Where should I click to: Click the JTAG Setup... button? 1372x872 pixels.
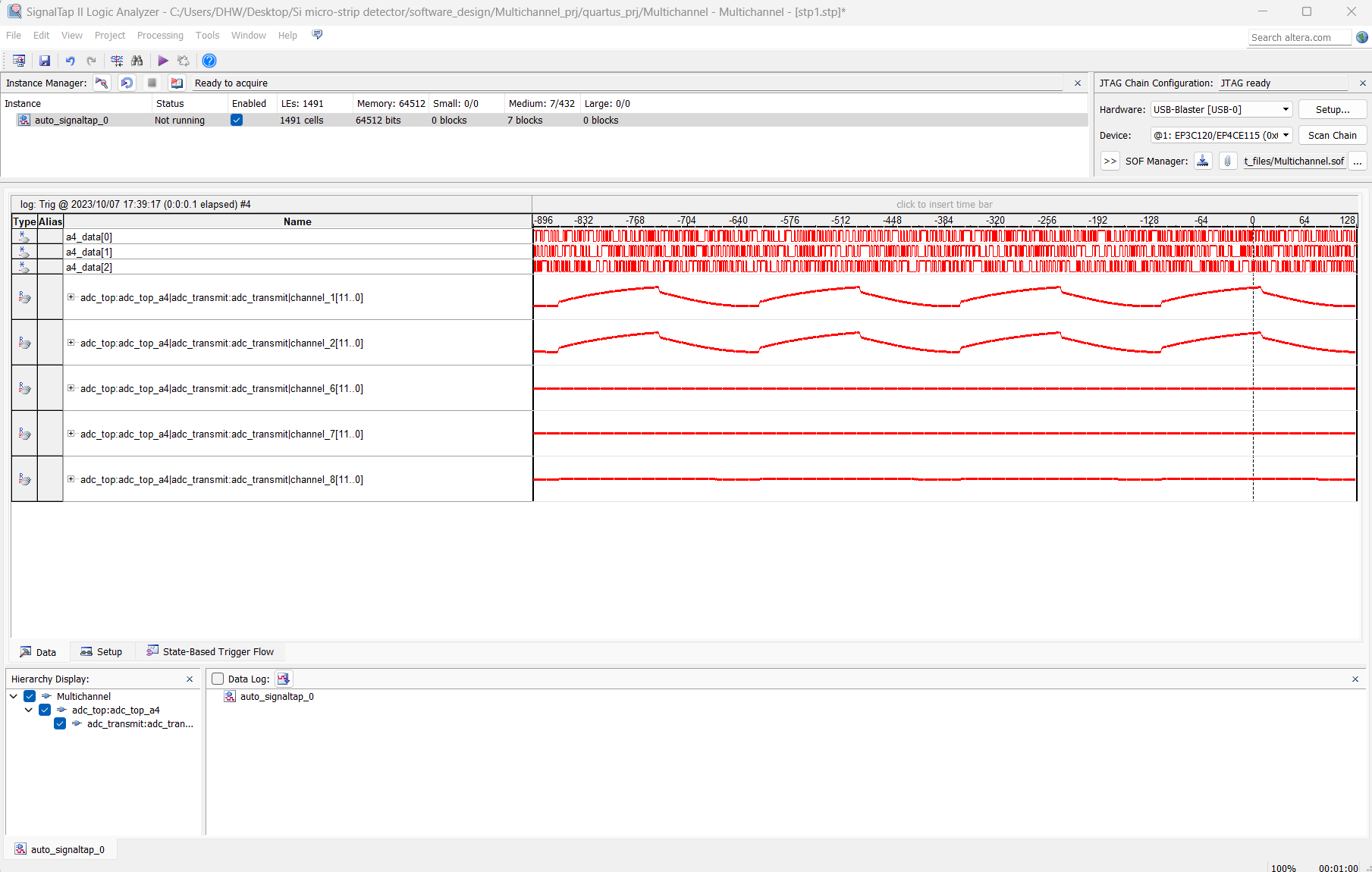click(1333, 109)
